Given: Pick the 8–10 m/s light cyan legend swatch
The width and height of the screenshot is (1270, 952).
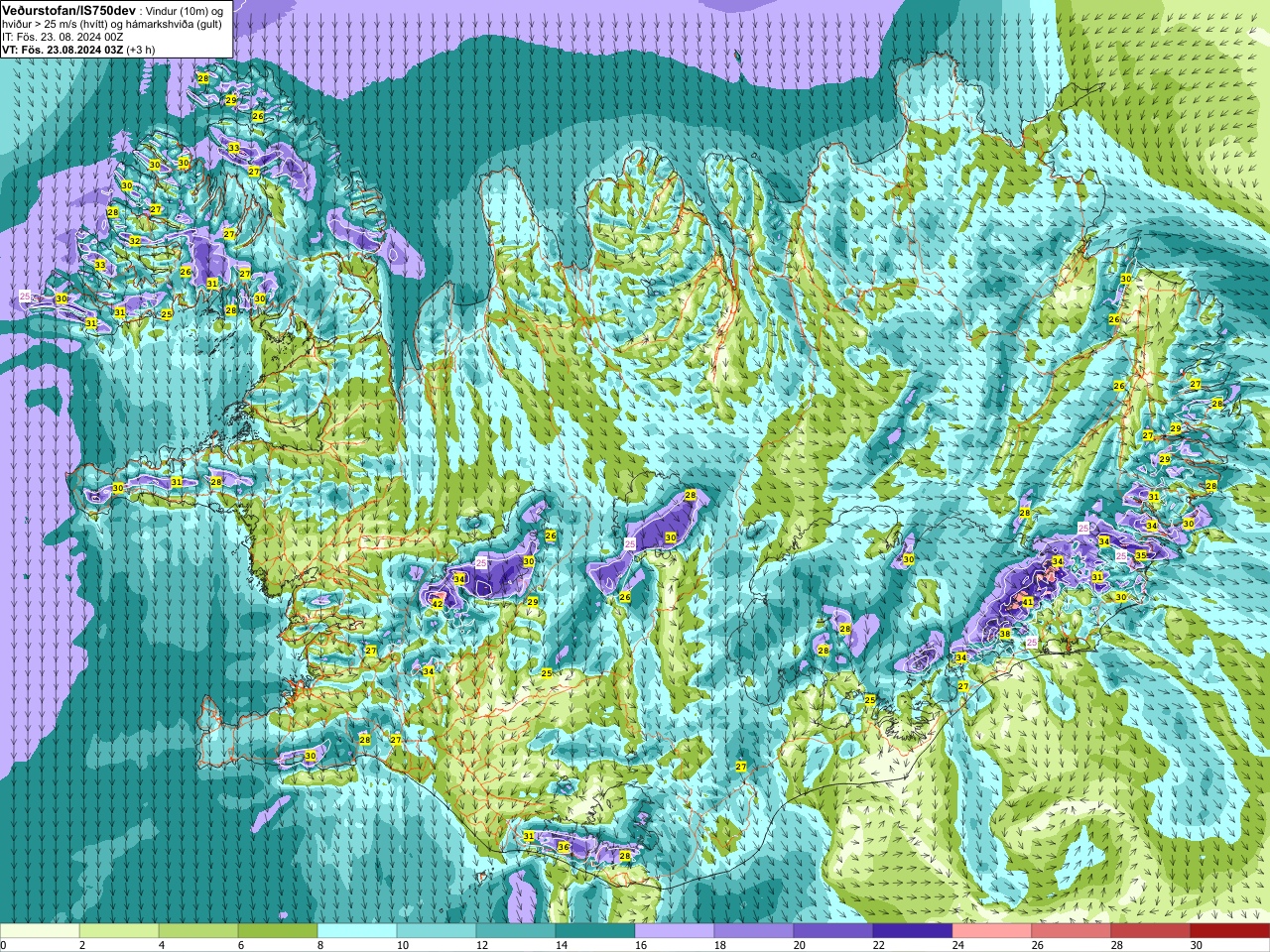Looking at the screenshot, I should click(x=357, y=931).
